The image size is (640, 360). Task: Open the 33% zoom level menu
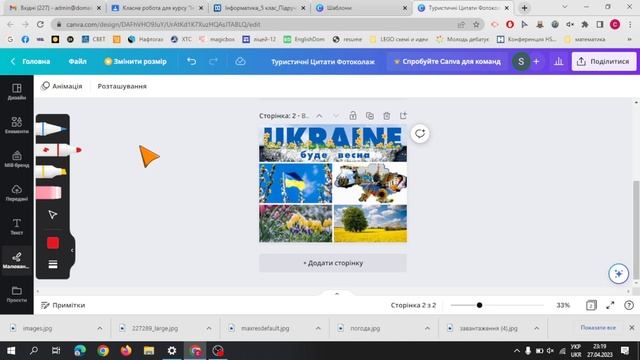563,305
